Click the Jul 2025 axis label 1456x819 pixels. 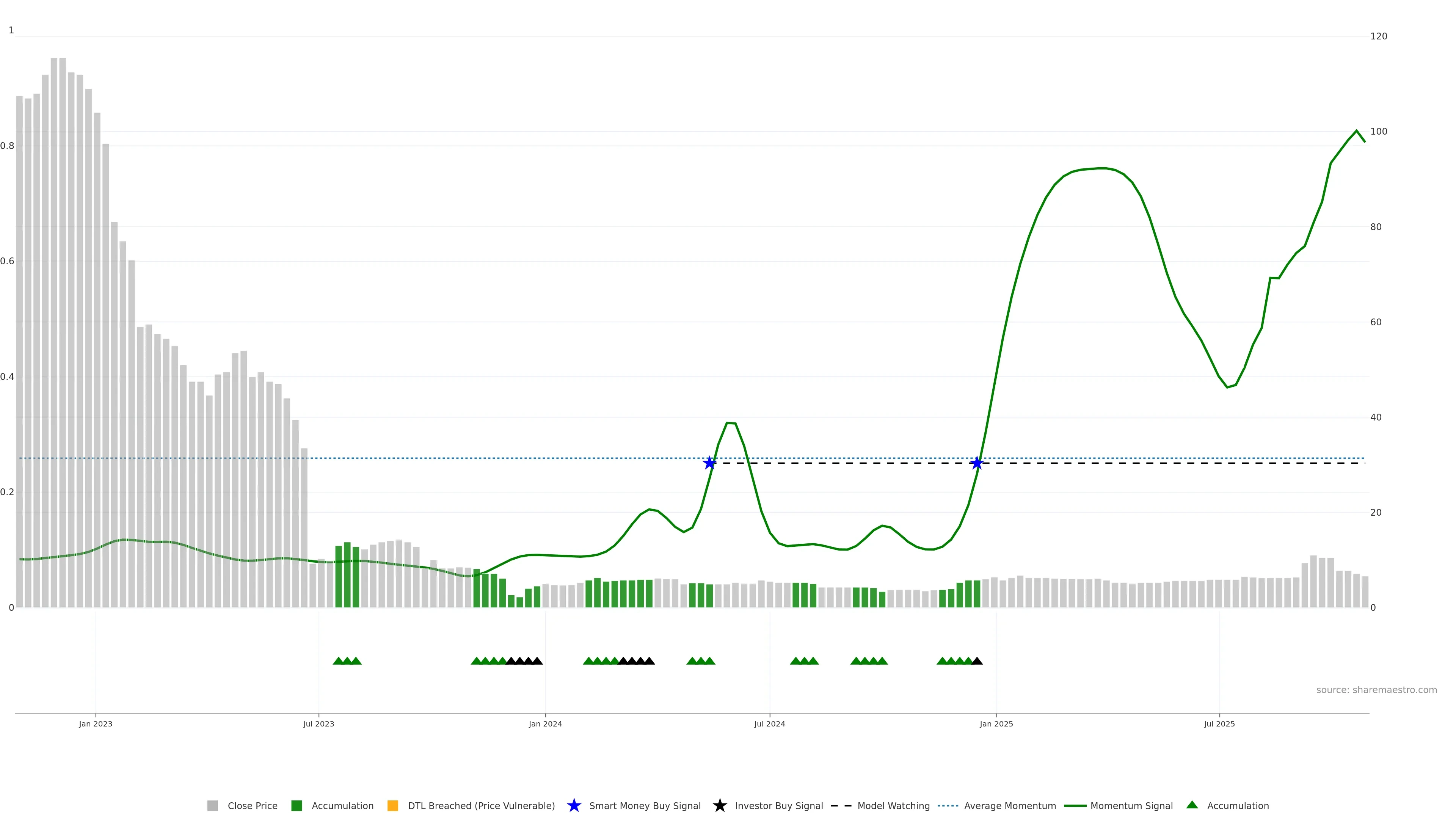pos(1219,724)
